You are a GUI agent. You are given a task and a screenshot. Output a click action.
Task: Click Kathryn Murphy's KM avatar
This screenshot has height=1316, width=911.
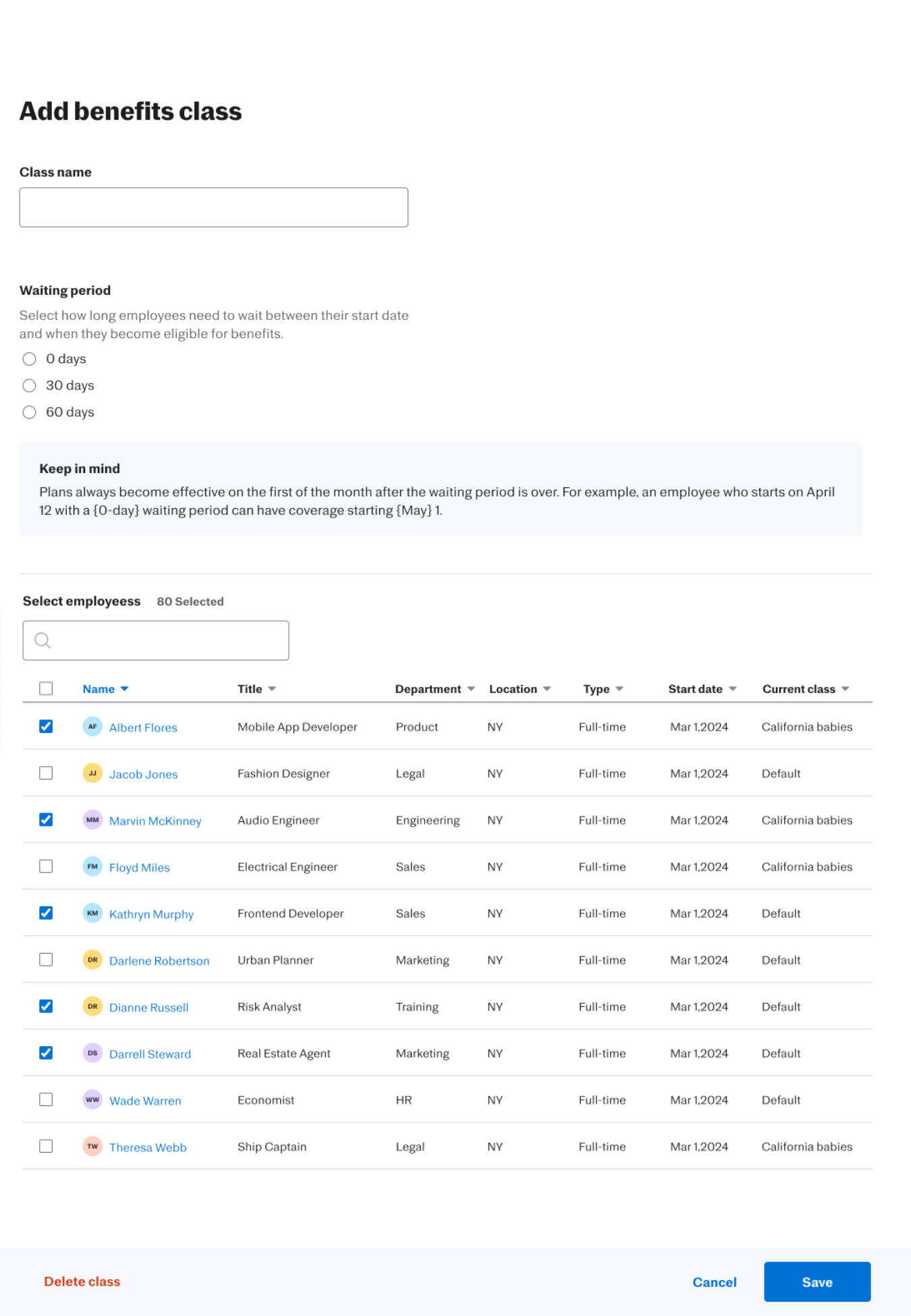92,913
